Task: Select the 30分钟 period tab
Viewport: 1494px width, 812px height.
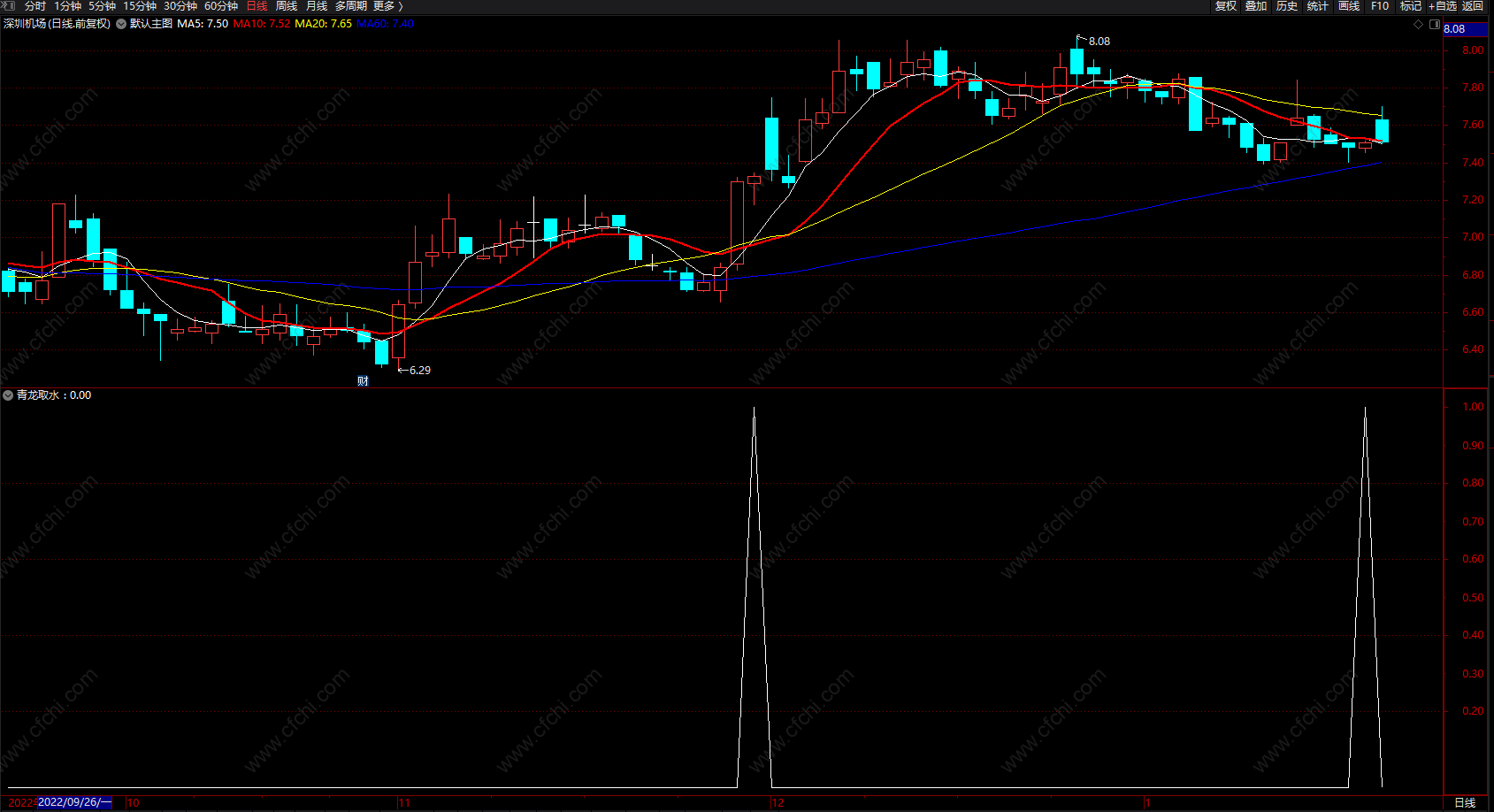Action: coord(180,6)
